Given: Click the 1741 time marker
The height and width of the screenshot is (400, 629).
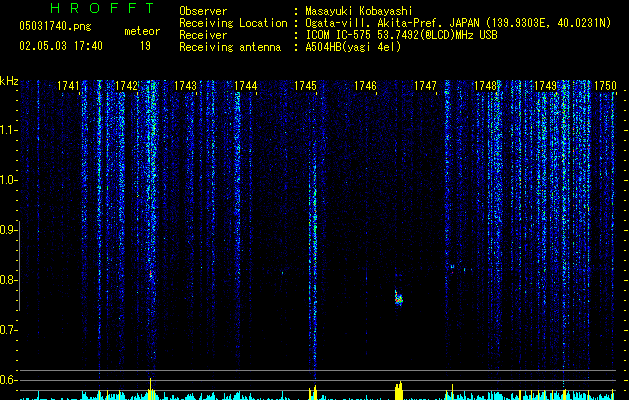Looking at the screenshot, I should coord(68,86).
